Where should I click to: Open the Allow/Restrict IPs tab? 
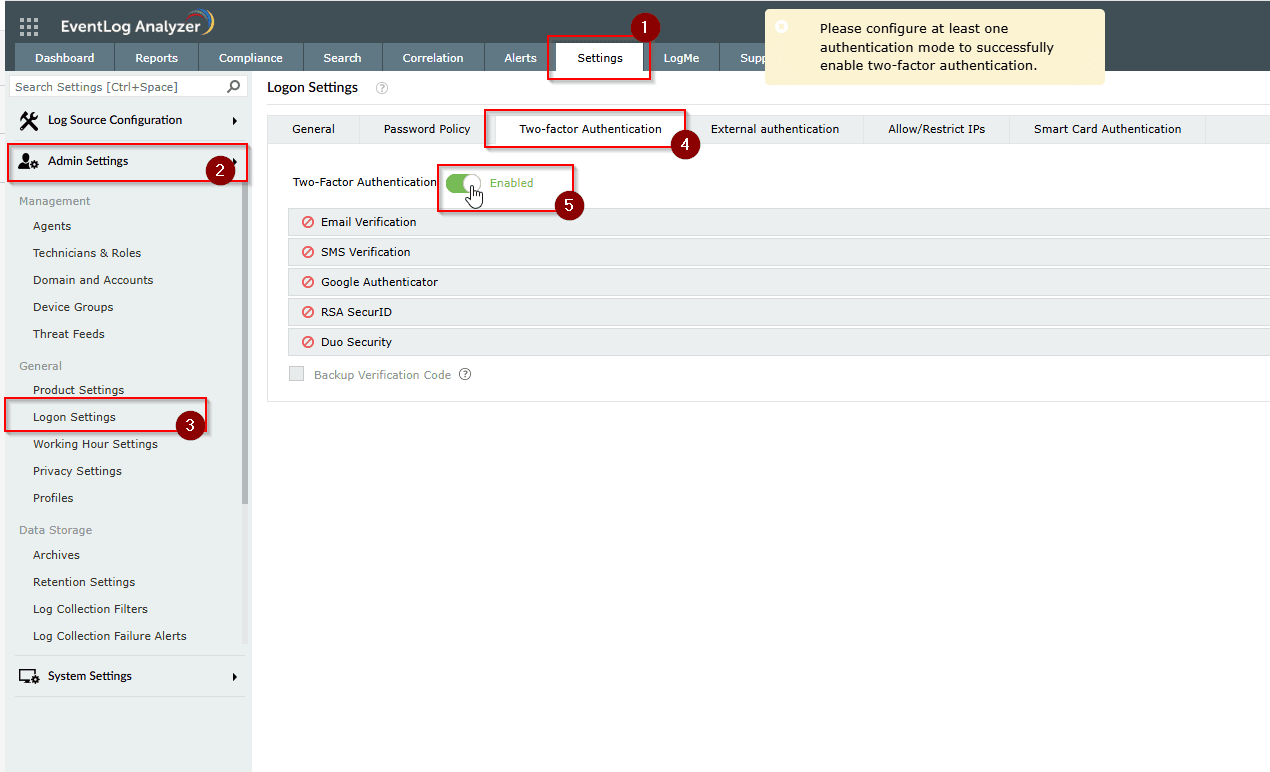[937, 129]
